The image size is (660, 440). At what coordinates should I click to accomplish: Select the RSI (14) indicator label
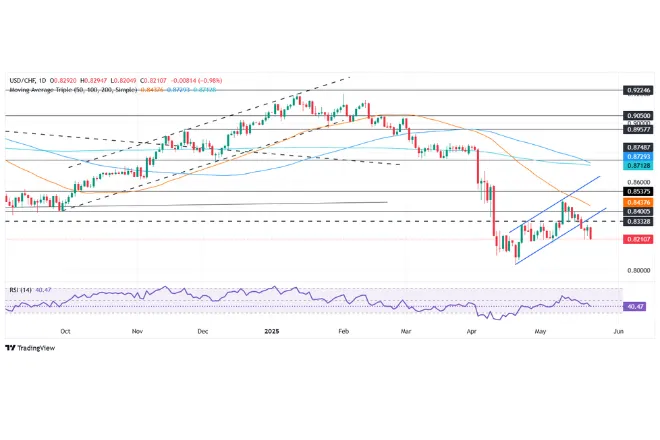click(21, 290)
